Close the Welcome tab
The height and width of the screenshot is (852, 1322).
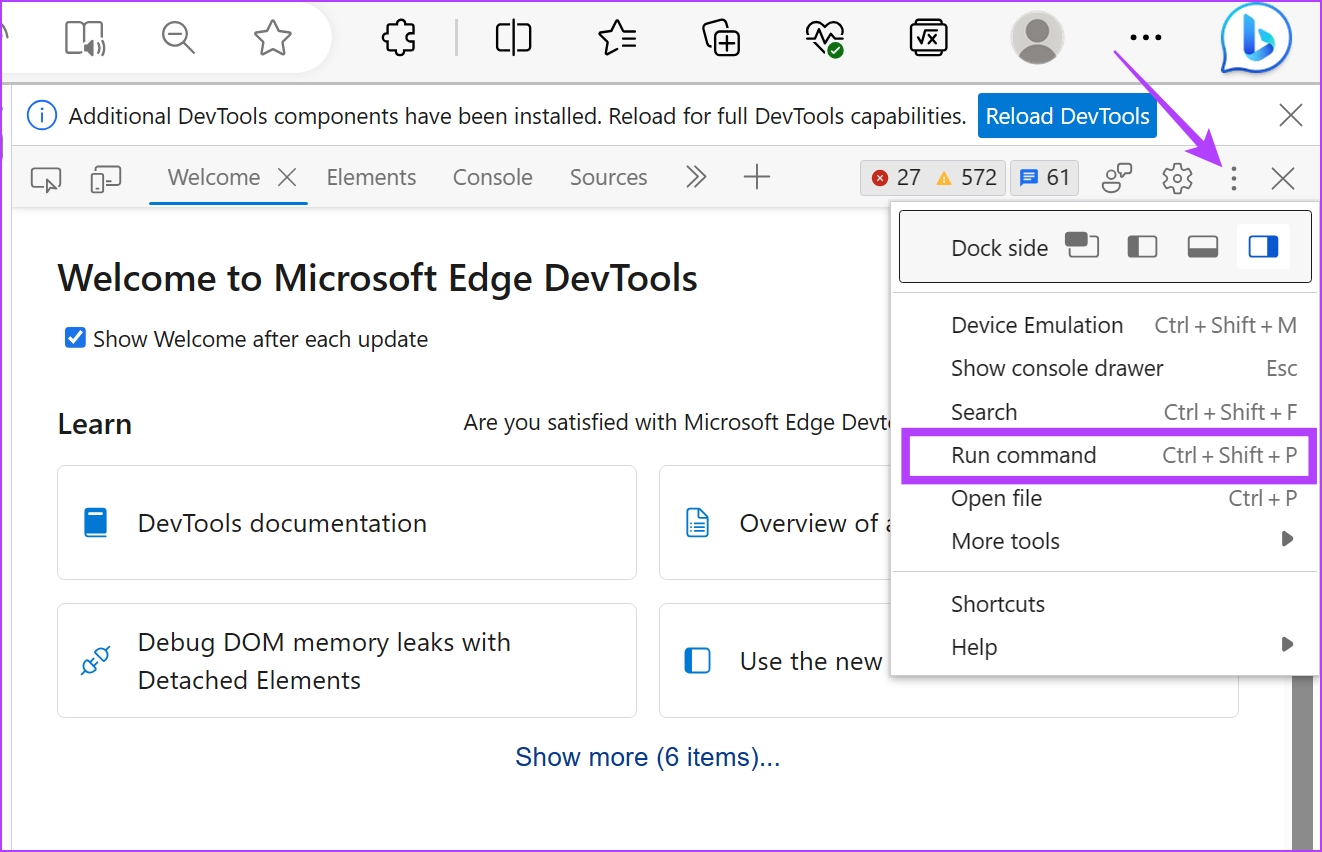287,178
